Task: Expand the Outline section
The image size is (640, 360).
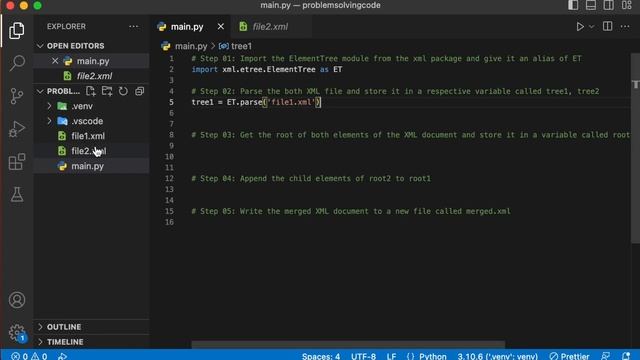Action: (40, 327)
